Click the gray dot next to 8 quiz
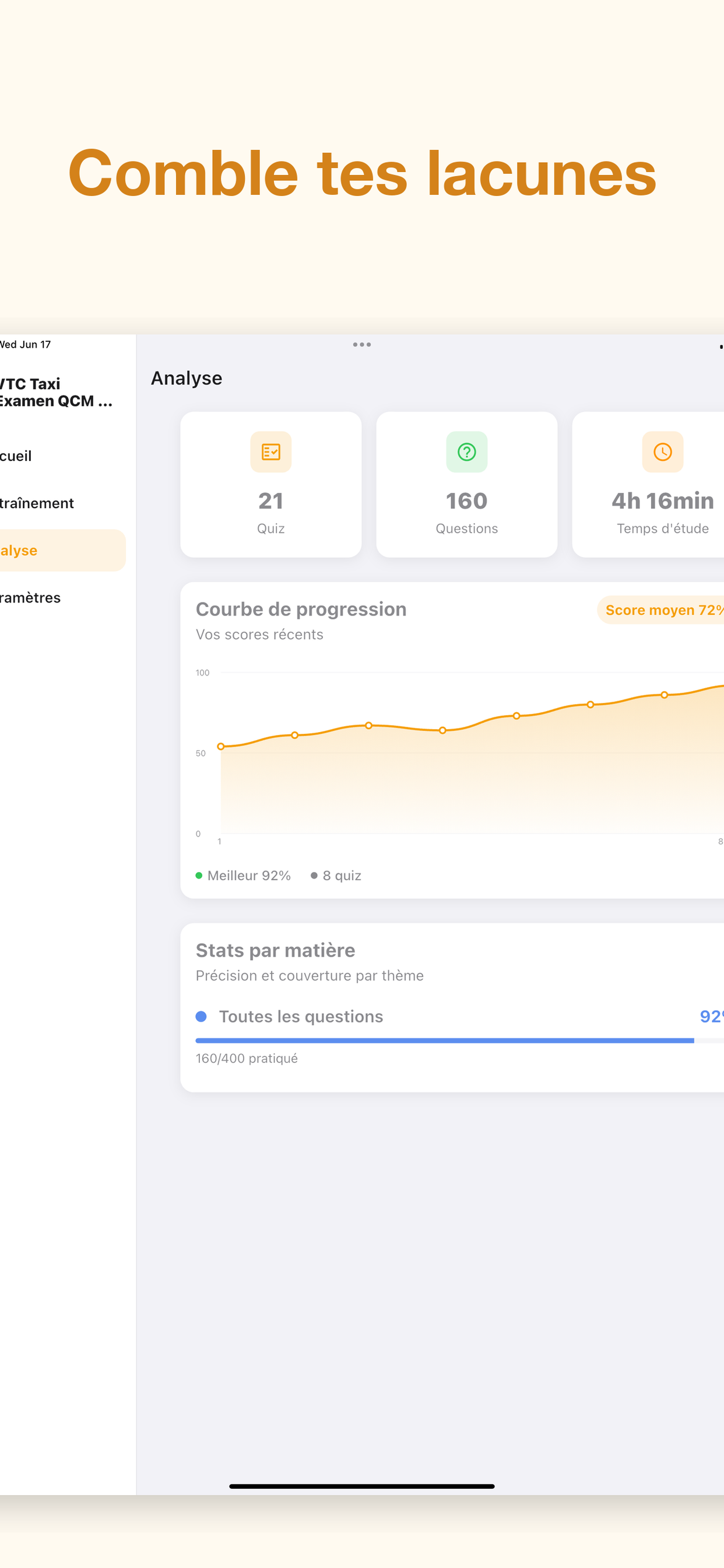 pyautogui.click(x=314, y=876)
